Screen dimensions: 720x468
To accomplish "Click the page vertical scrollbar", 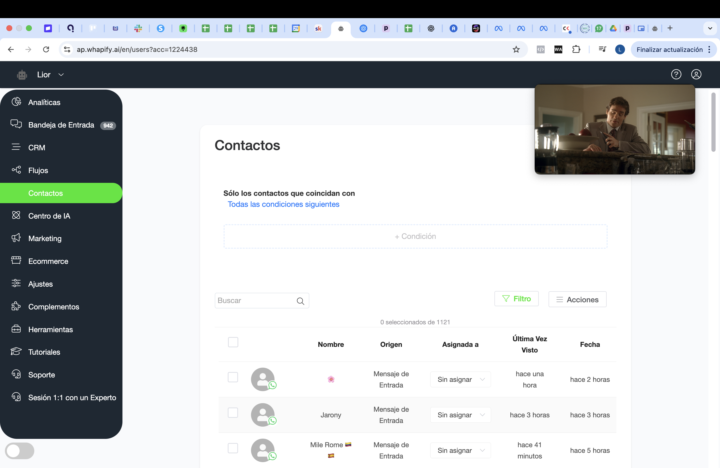I will click(x=713, y=120).
